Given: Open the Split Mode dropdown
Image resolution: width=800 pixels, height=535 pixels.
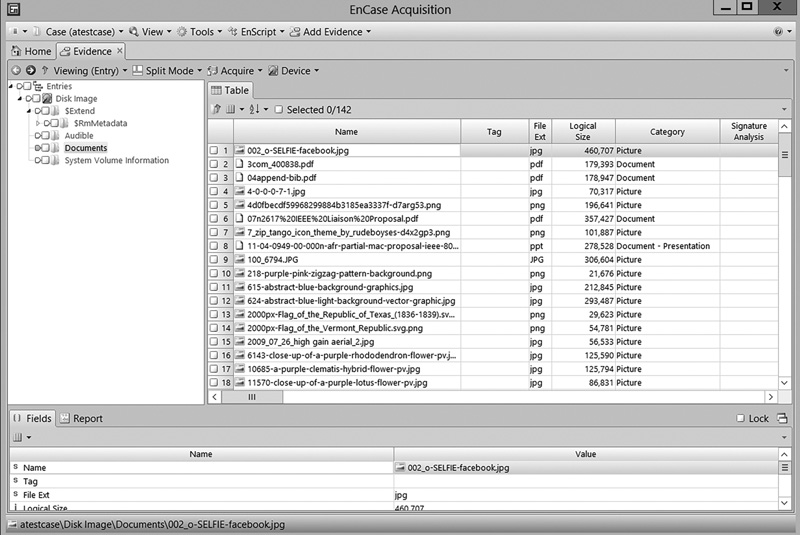Looking at the screenshot, I should click(167, 71).
